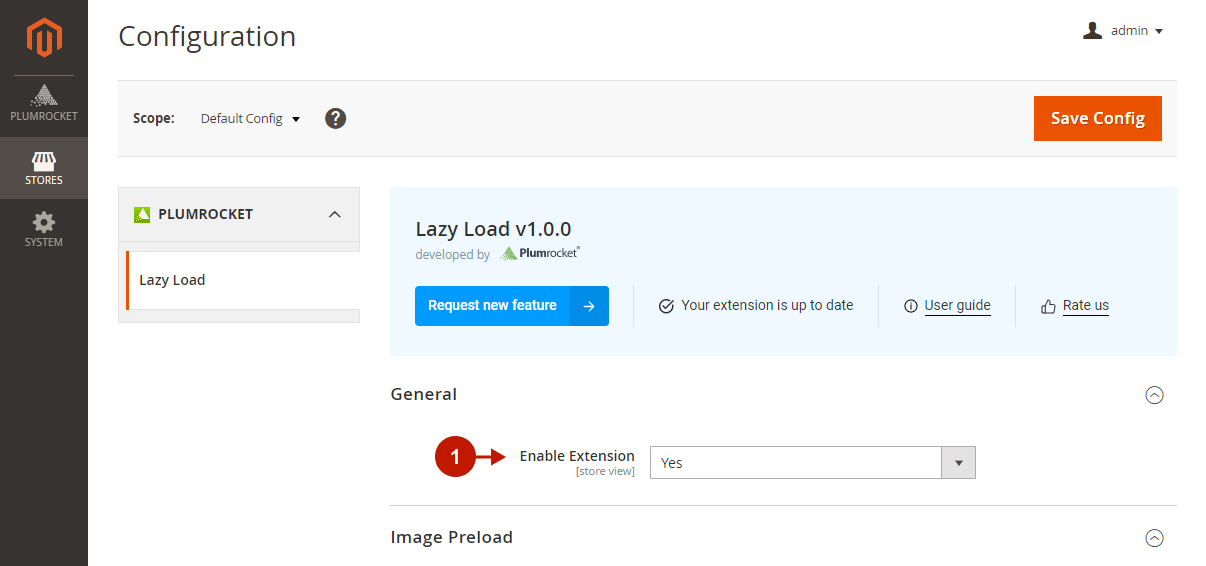Image resolution: width=1206 pixels, height=566 pixels.
Task: Click the Save Config button
Action: (1098, 118)
